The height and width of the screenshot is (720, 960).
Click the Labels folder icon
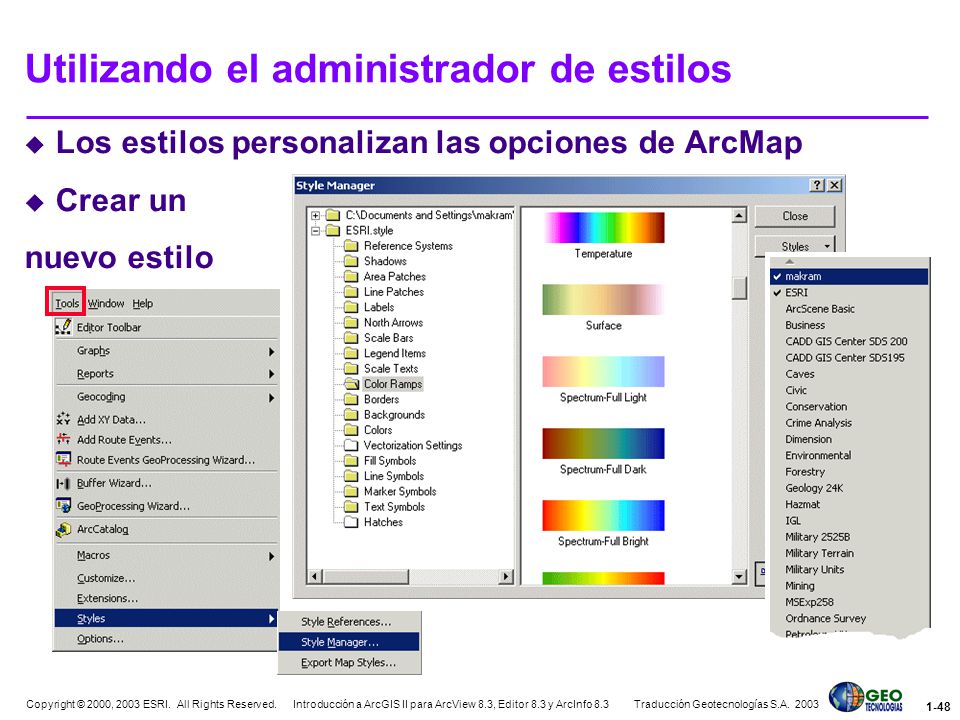coord(351,307)
